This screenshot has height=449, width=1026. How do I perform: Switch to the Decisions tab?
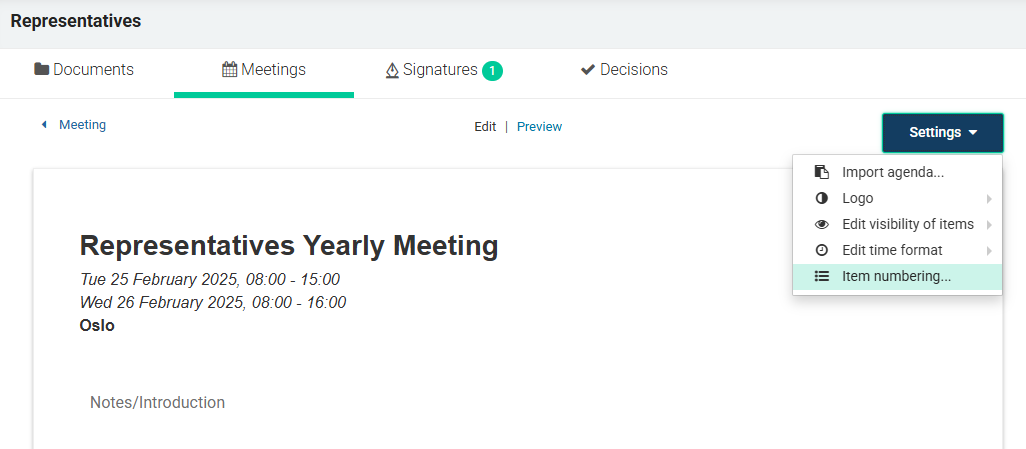pos(624,69)
